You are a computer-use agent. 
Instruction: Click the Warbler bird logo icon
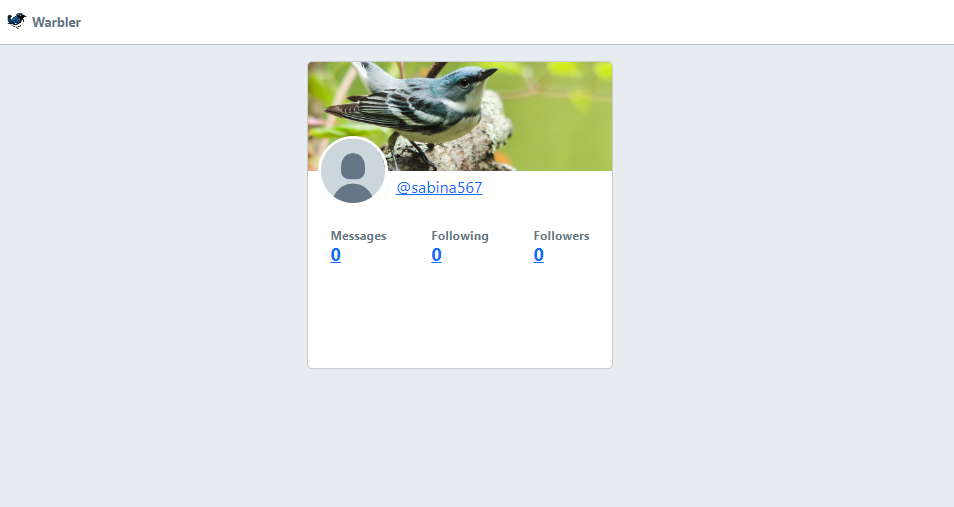(x=16, y=21)
